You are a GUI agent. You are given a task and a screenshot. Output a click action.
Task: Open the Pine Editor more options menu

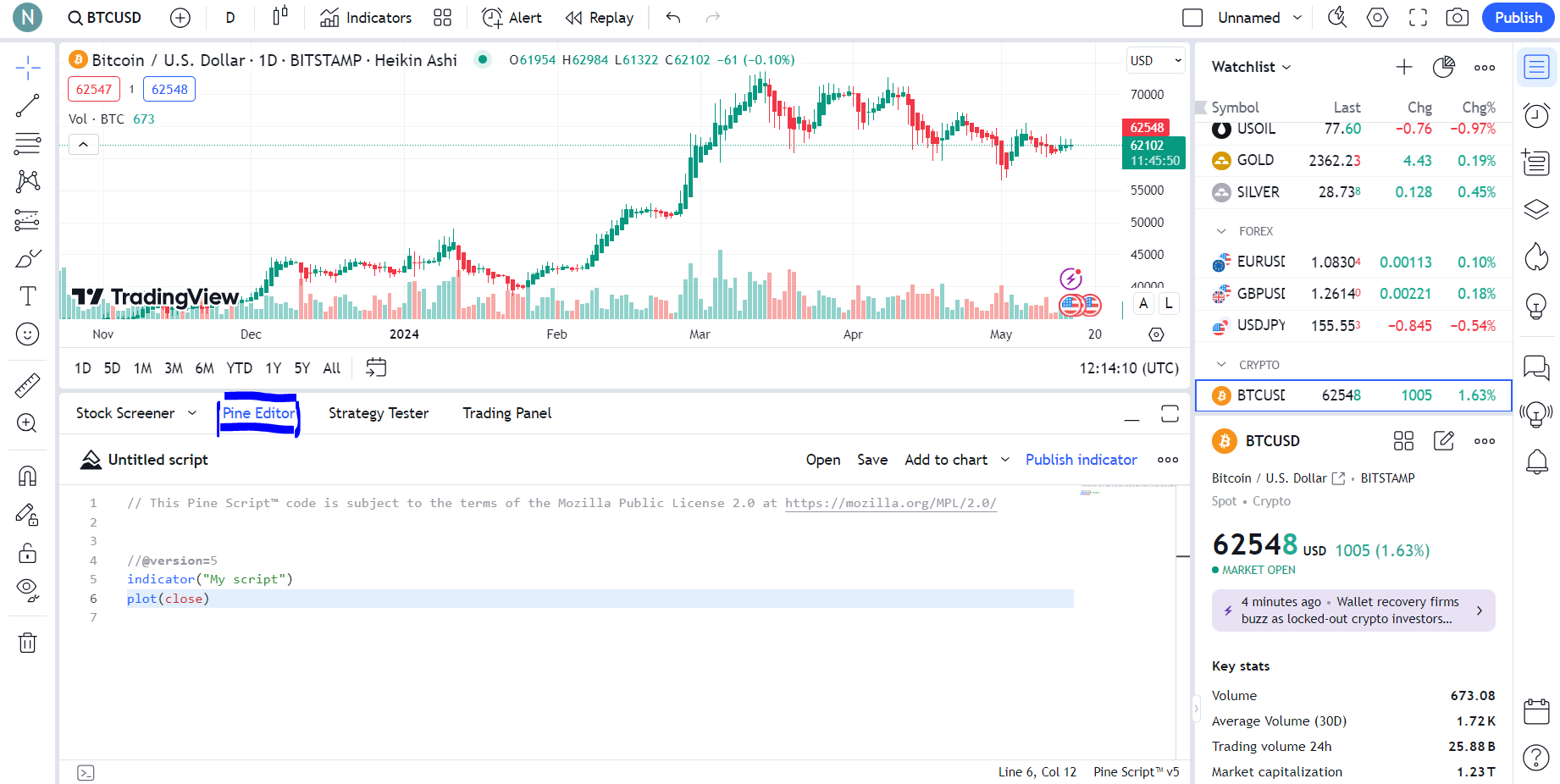(x=1168, y=460)
